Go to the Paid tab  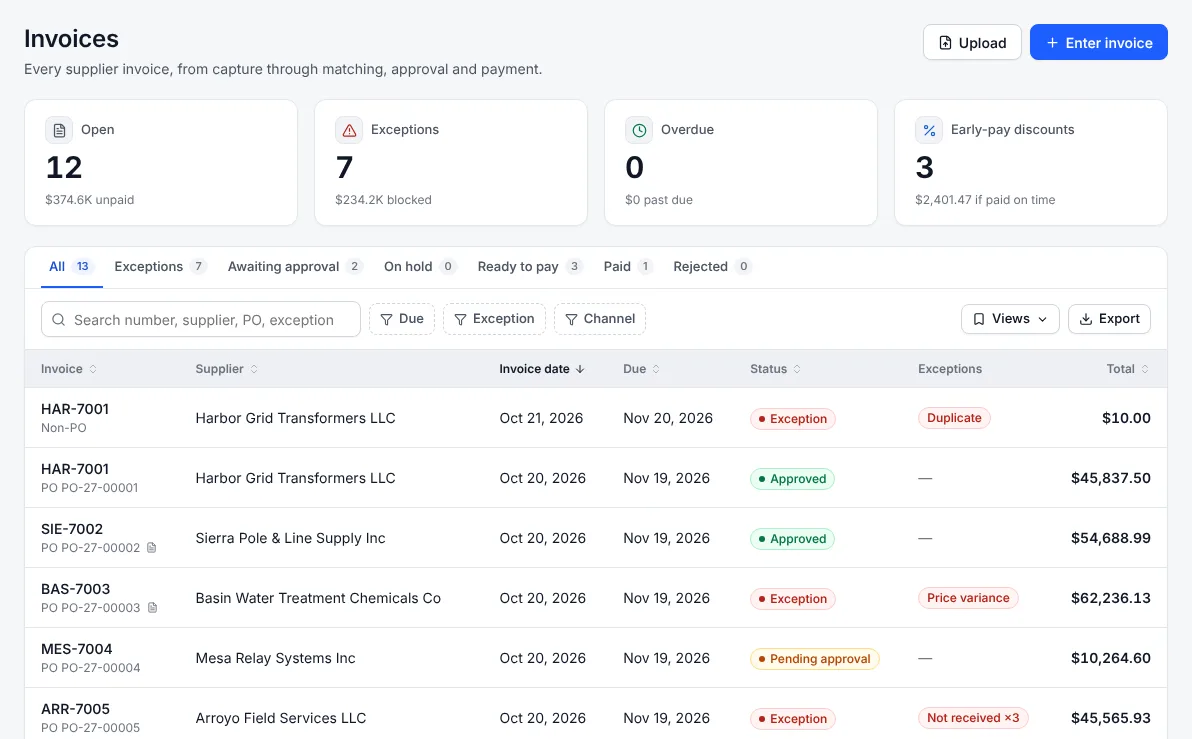pos(628,266)
